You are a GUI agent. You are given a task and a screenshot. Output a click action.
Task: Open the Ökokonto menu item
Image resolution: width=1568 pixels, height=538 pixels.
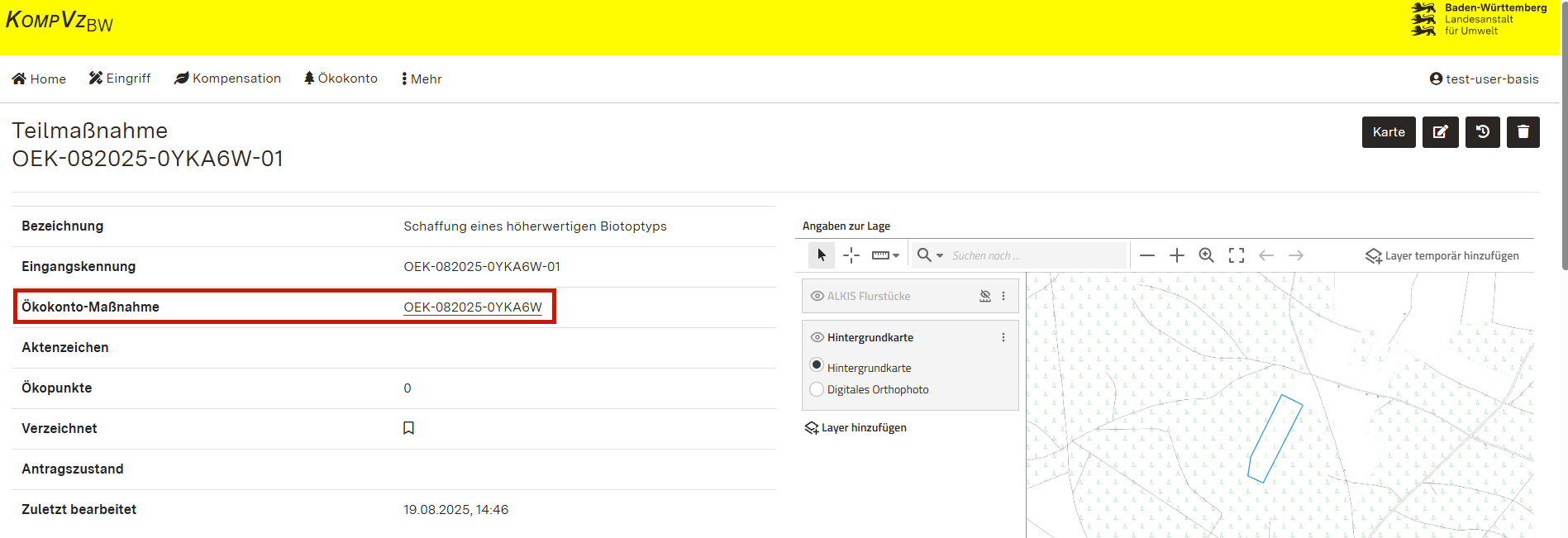(x=341, y=79)
